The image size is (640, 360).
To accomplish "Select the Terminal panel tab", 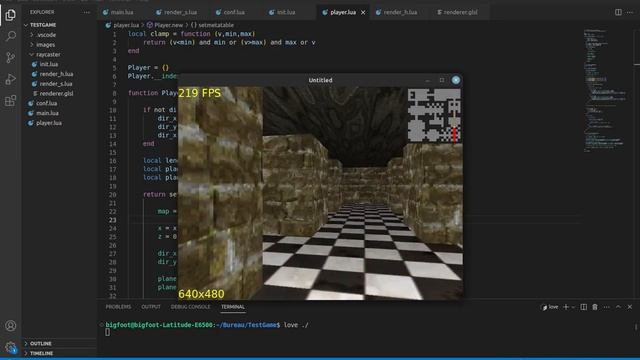I will coord(233,307).
